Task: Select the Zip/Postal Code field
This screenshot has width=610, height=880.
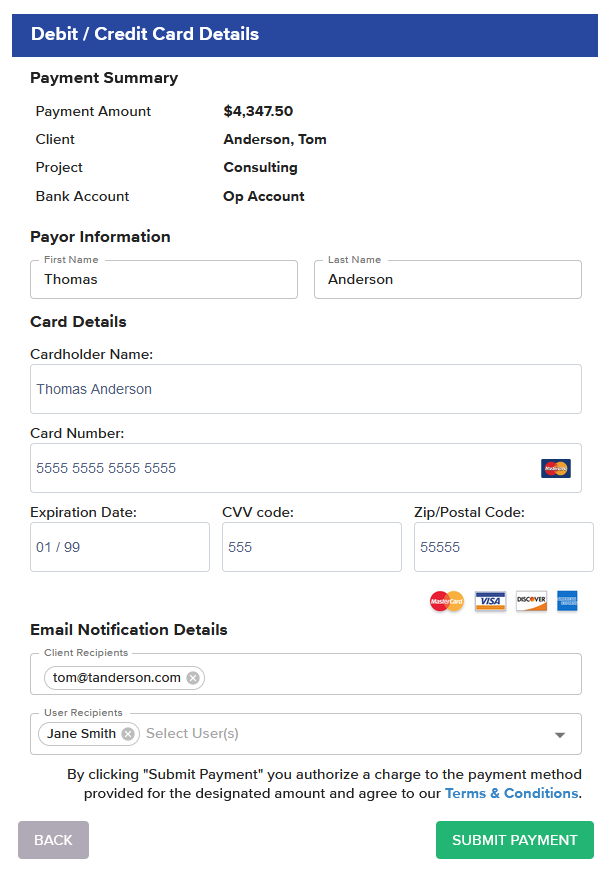Action: click(x=504, y=547)
